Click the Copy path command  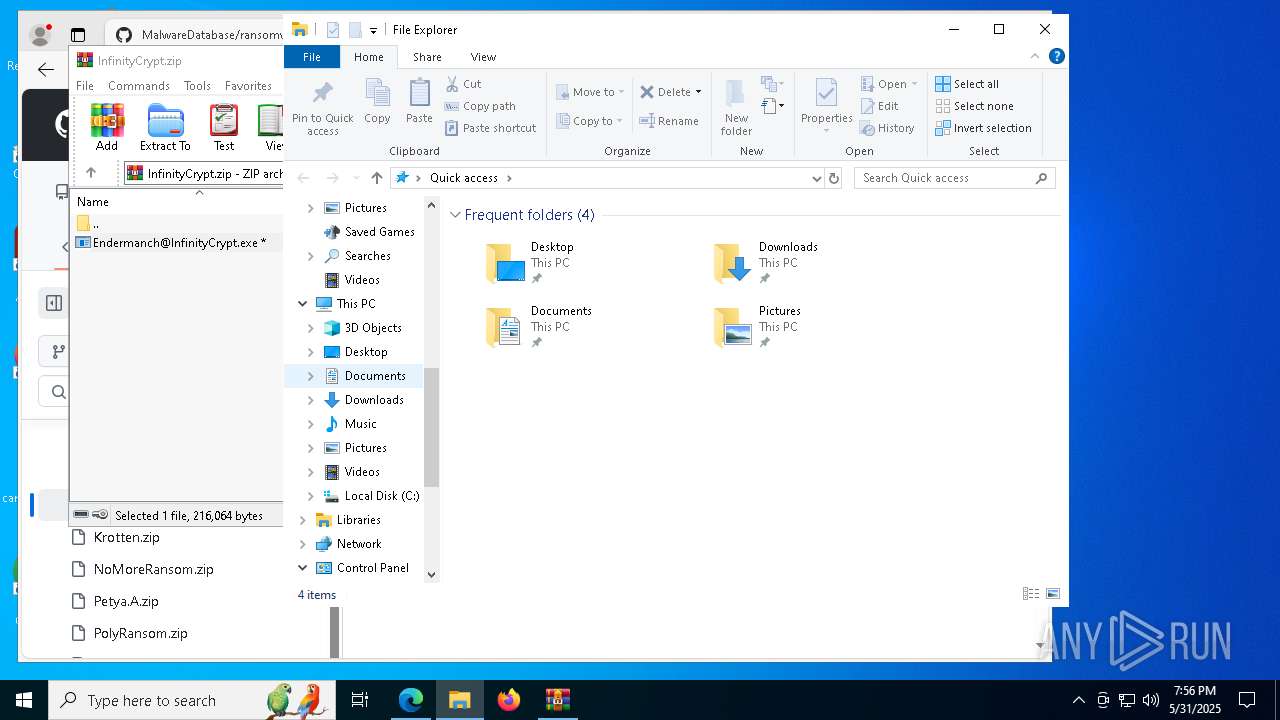click(x=480, y=106)
